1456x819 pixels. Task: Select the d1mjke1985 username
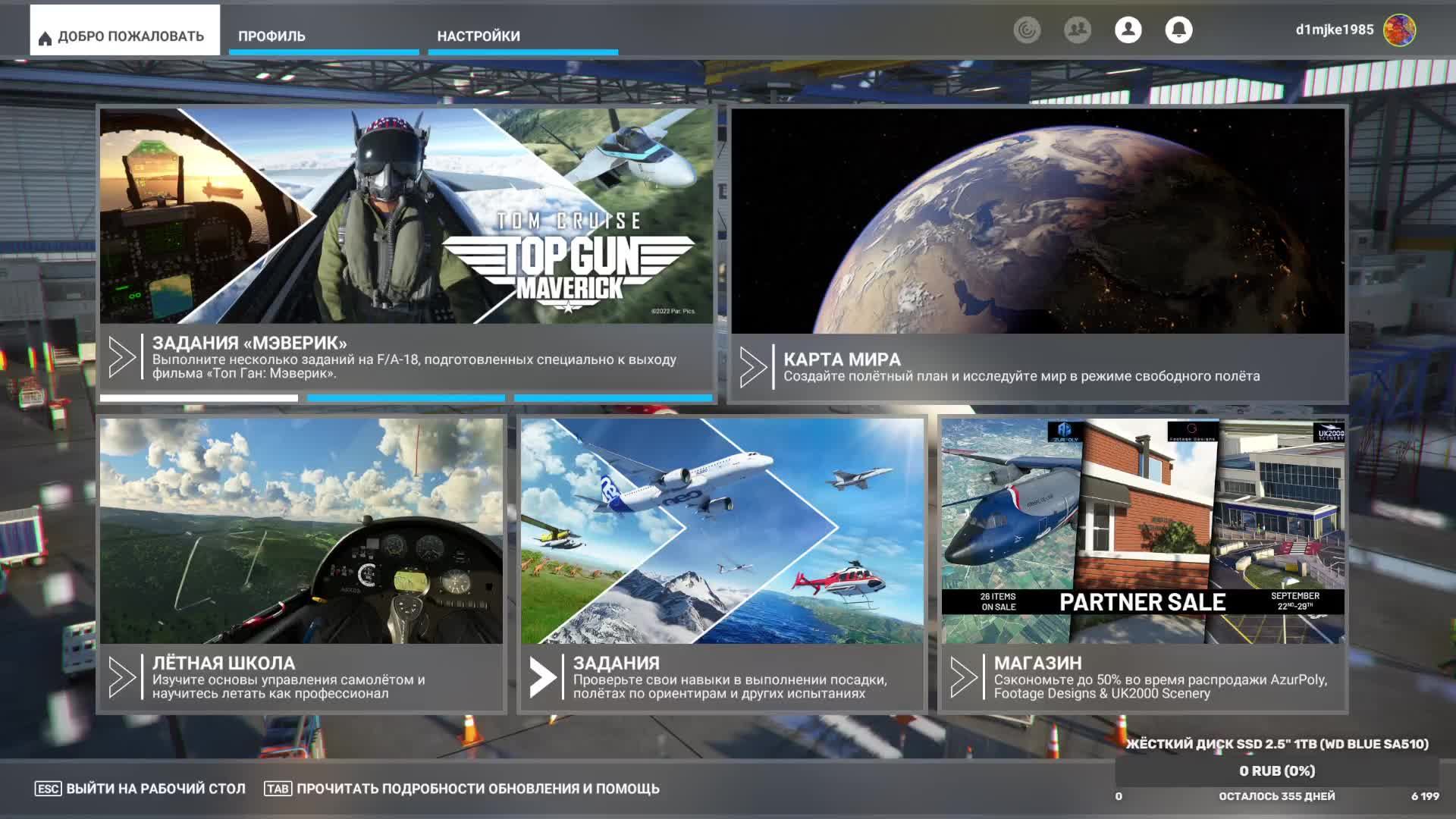pos(1335,30)
